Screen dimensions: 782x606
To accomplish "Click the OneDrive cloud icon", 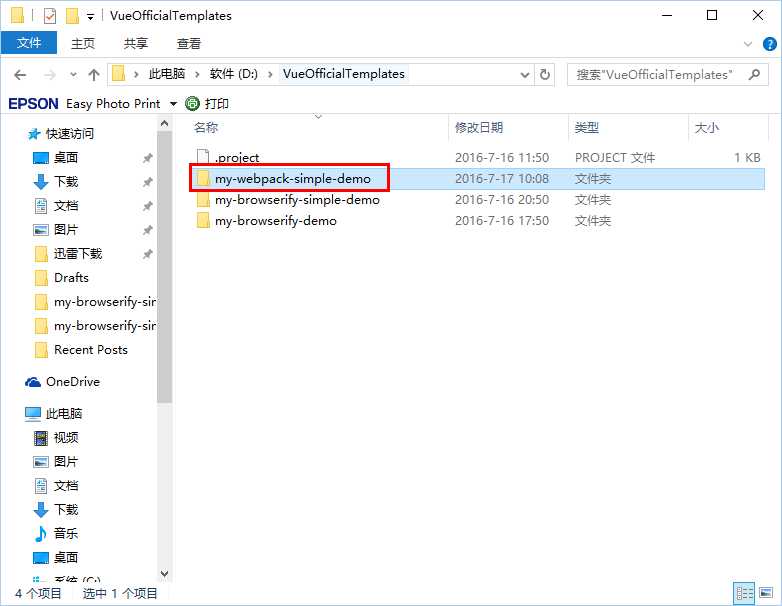I will [x=33, y=382].
